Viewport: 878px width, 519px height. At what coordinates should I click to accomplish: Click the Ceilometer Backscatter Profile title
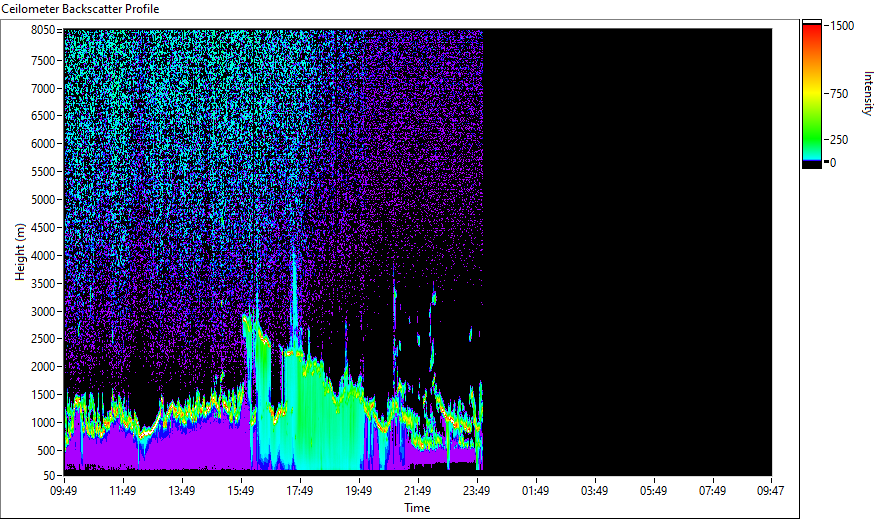81,9
